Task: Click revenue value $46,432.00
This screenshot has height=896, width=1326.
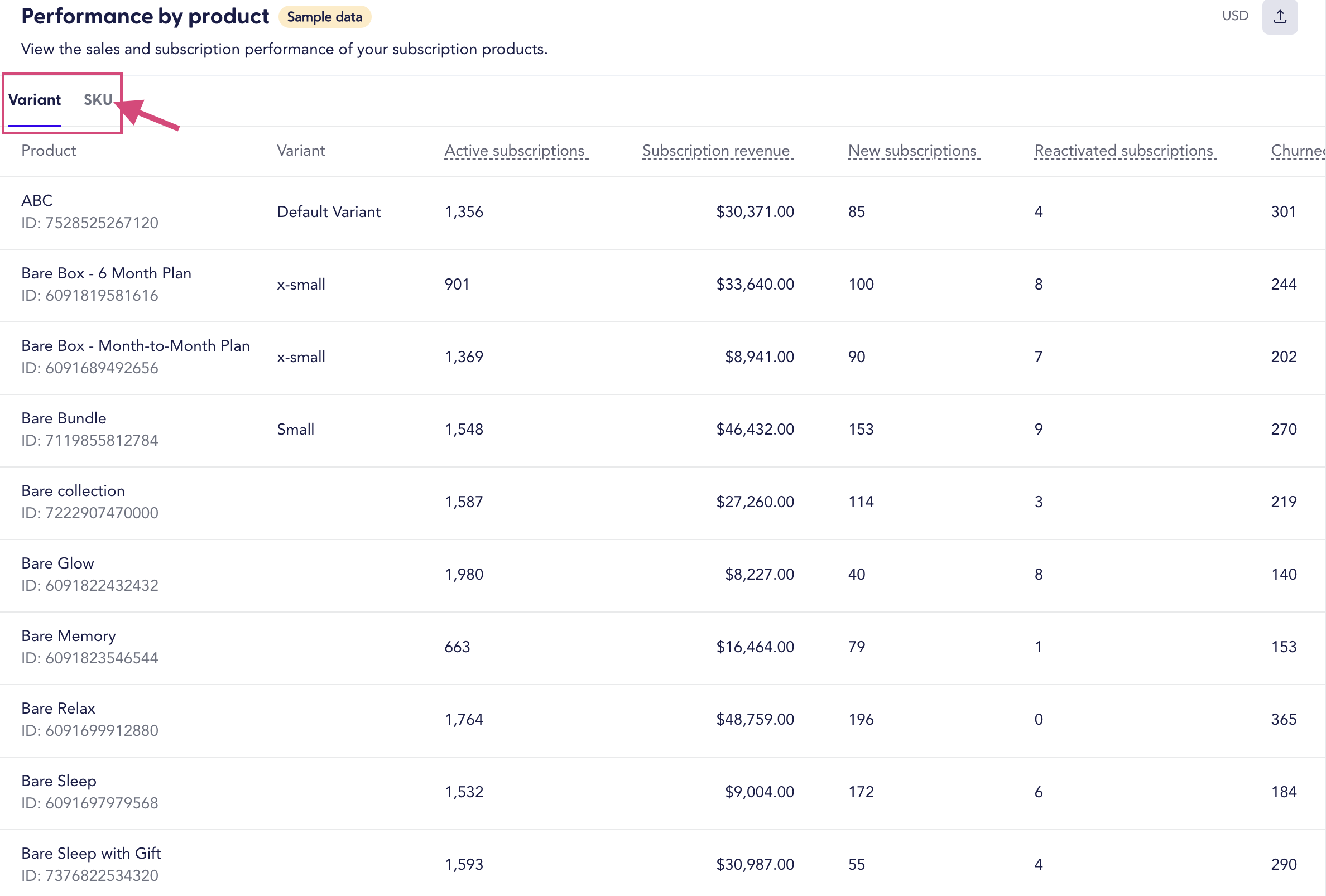Action: pos(755,430)
